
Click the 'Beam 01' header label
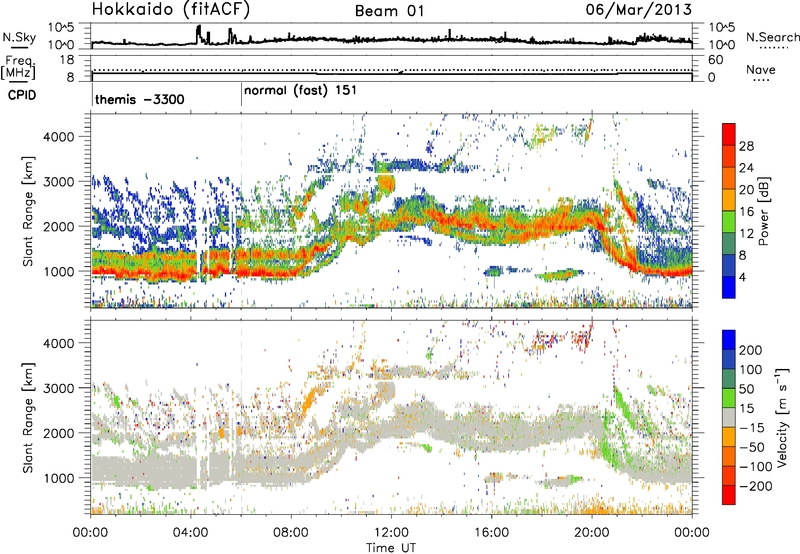point(389,11)
